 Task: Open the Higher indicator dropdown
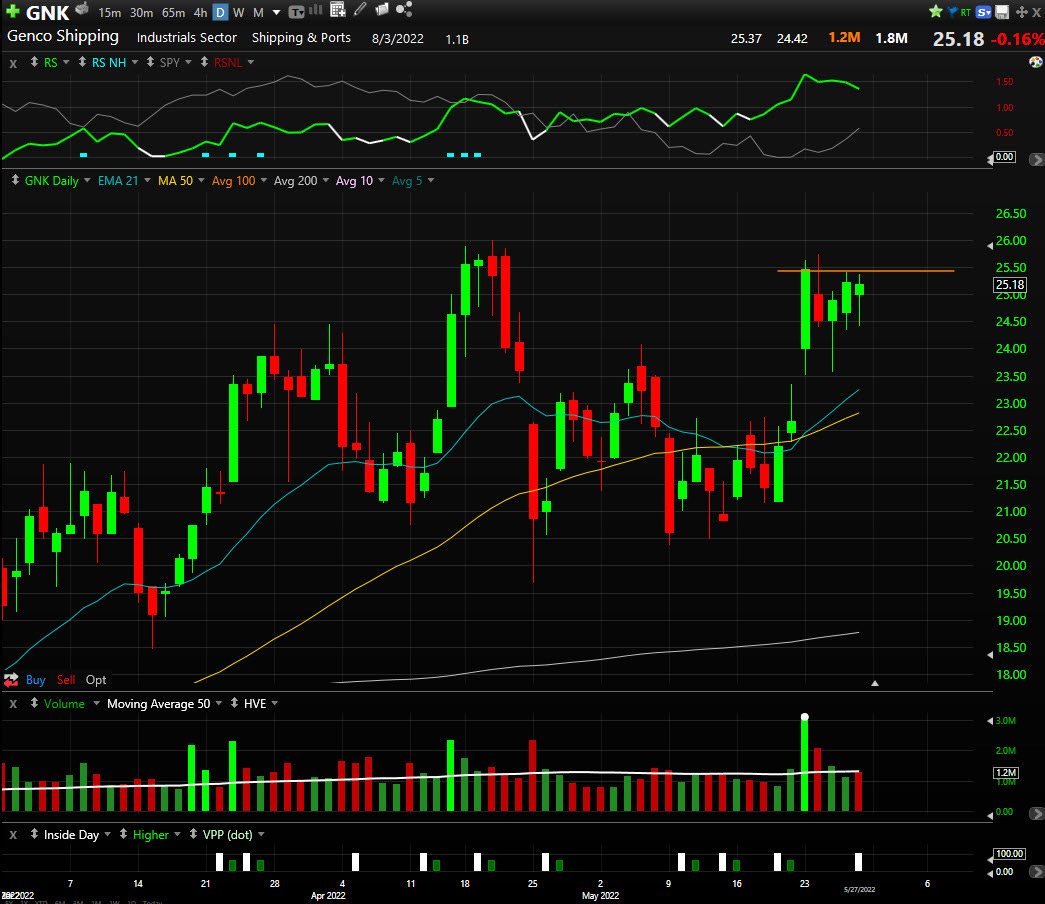pyautogui.click(x=177, y=835)
